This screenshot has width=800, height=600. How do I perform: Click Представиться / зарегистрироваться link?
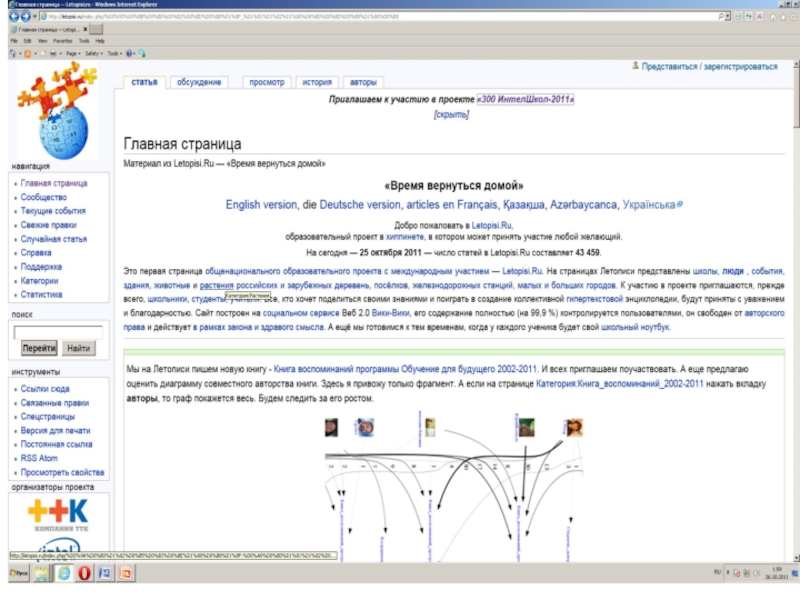(709, 66)
